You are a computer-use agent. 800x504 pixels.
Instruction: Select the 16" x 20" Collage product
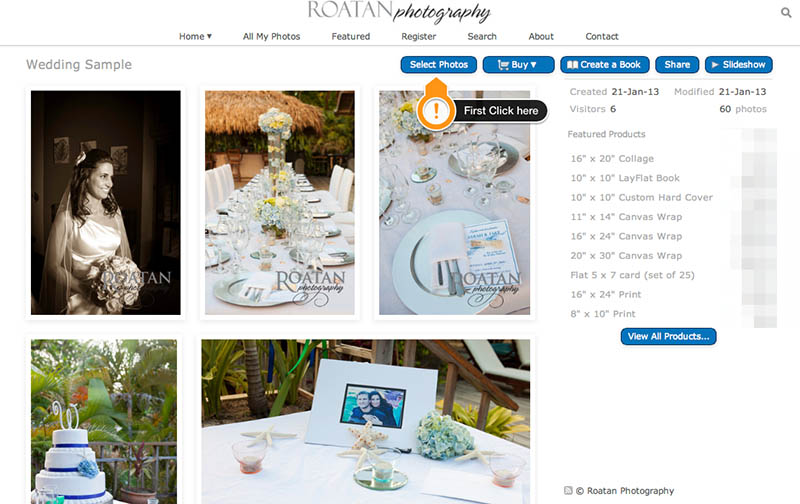click(x=612, y=159)
